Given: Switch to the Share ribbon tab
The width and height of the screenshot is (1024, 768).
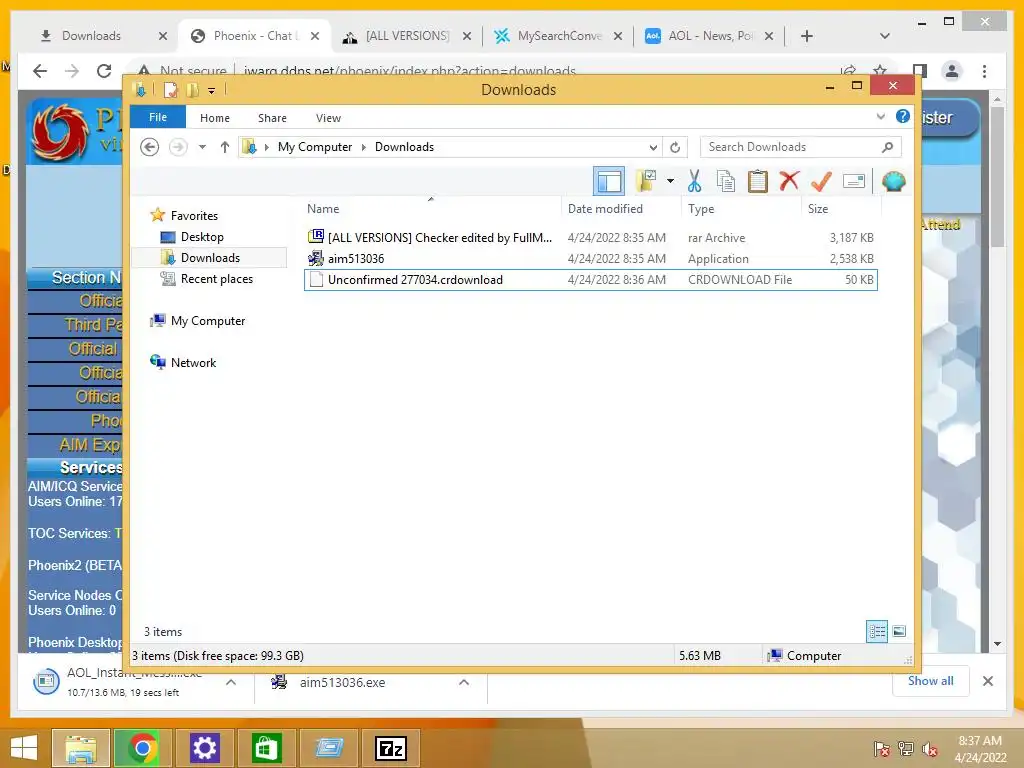Looking at the screenshot, I should [x=272, y=118].
